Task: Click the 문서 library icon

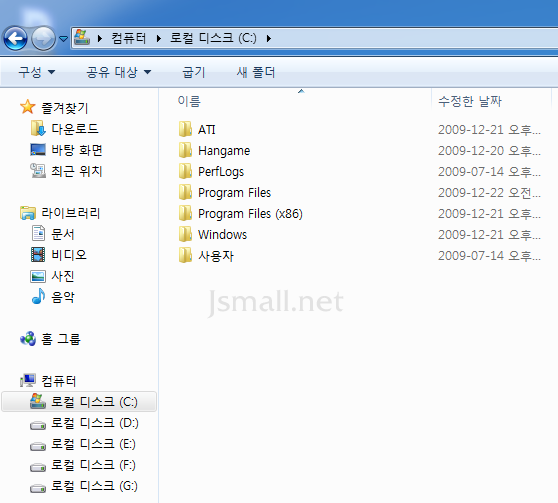Action: click(x=38, y=234)
